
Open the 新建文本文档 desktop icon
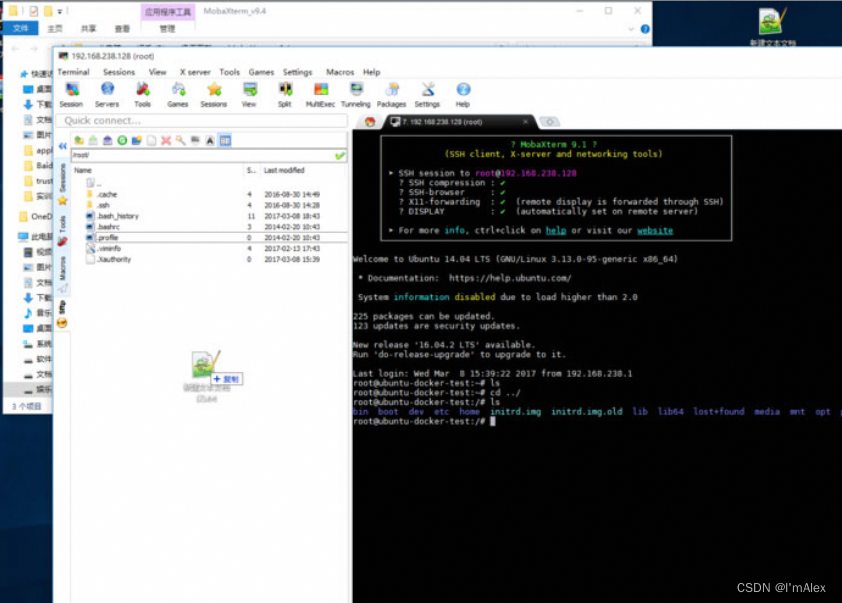773,27
